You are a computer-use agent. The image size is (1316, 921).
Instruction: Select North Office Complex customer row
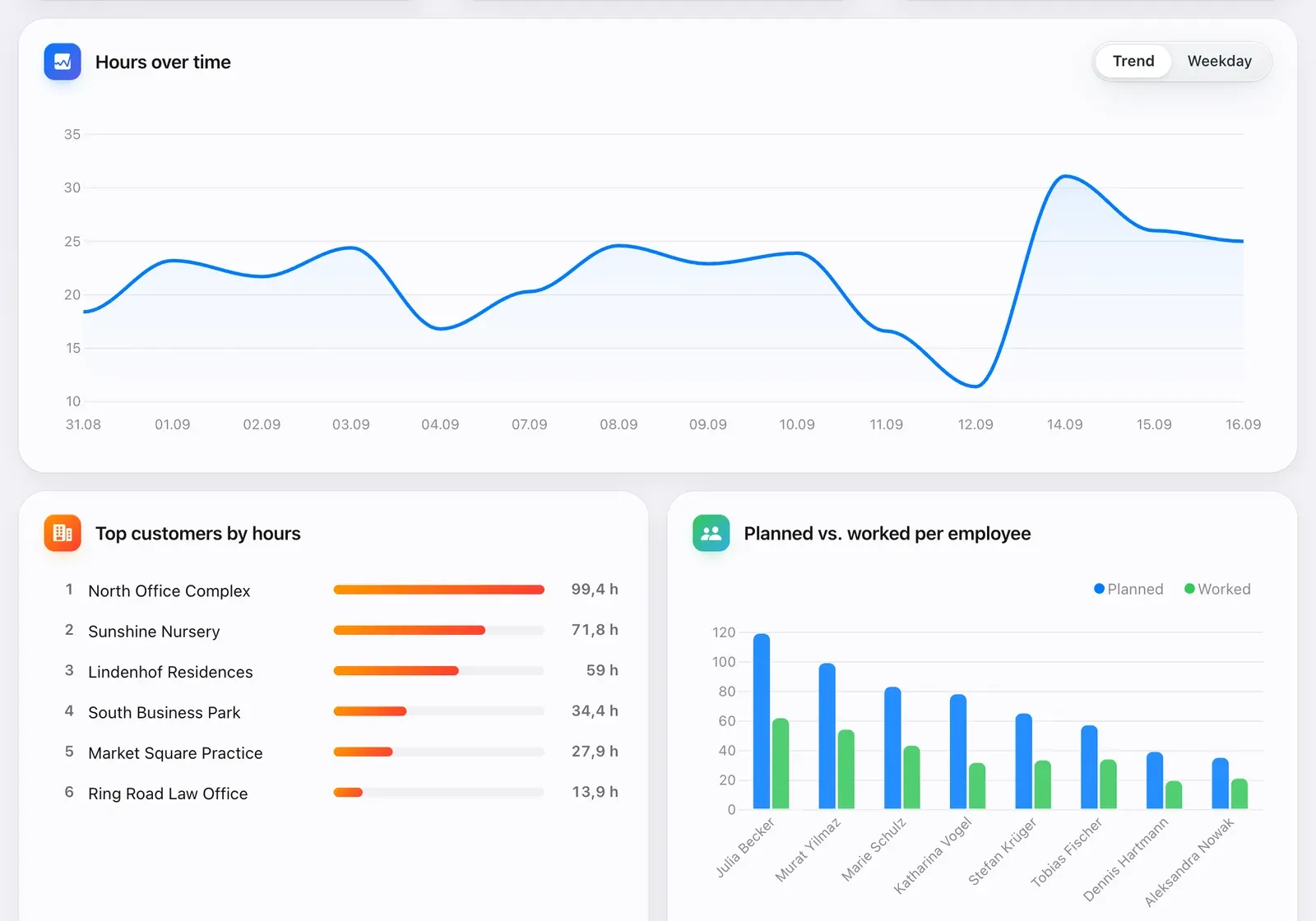click(x=341, y=590)
